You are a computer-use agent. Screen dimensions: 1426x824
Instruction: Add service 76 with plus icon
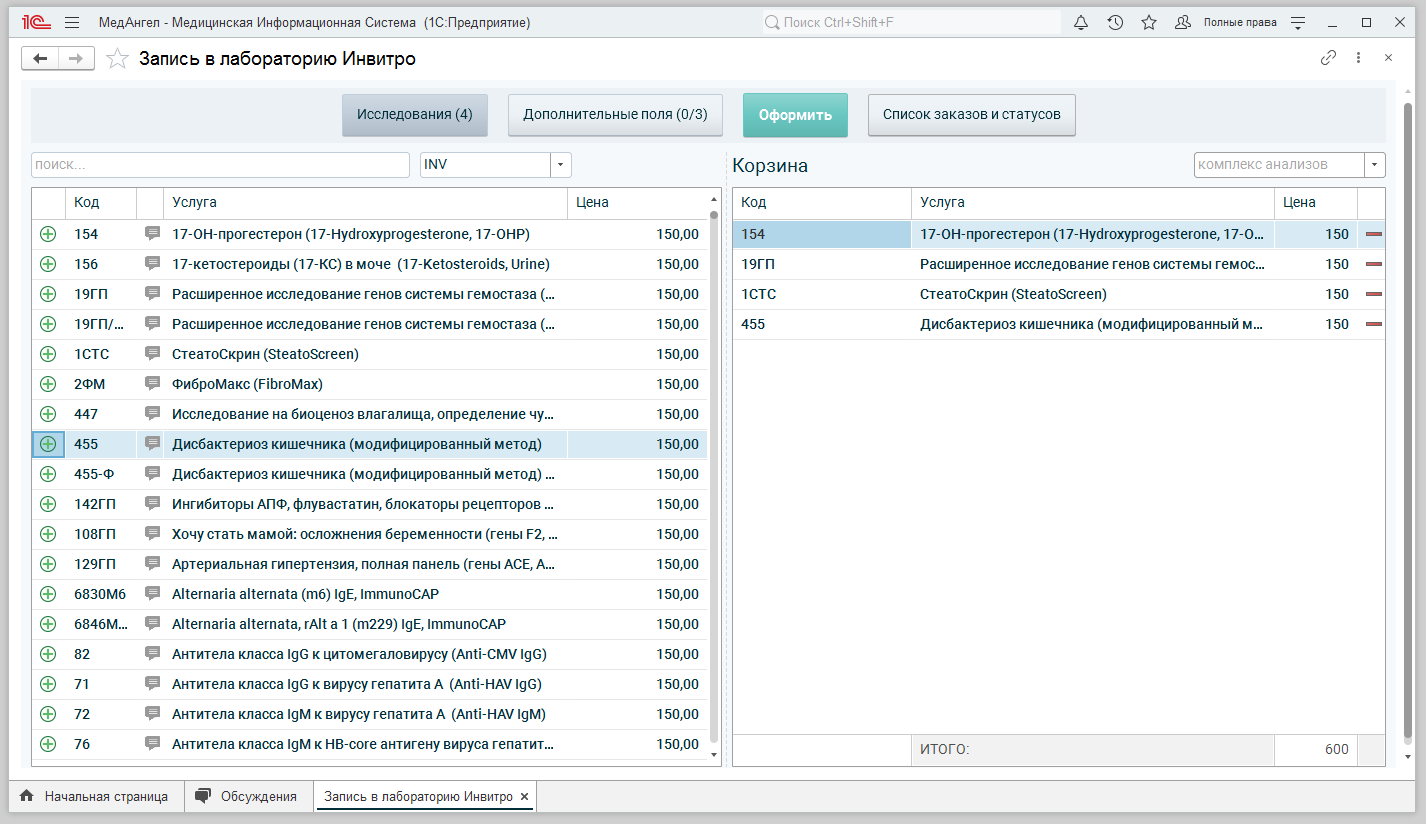(48, 744)
